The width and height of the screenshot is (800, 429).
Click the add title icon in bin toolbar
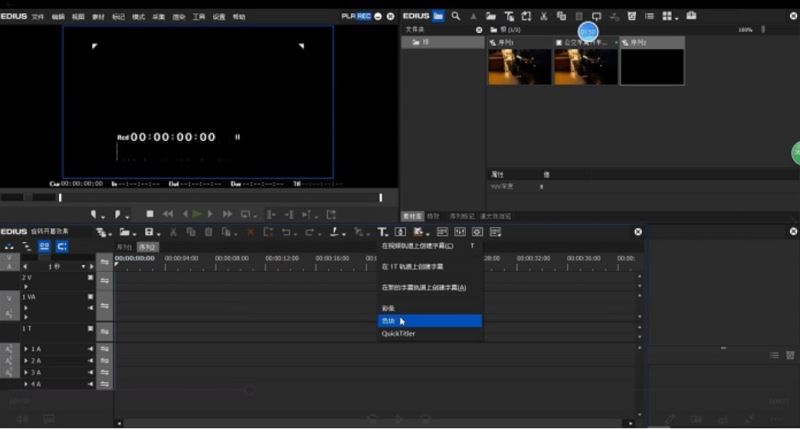[509, 16]
